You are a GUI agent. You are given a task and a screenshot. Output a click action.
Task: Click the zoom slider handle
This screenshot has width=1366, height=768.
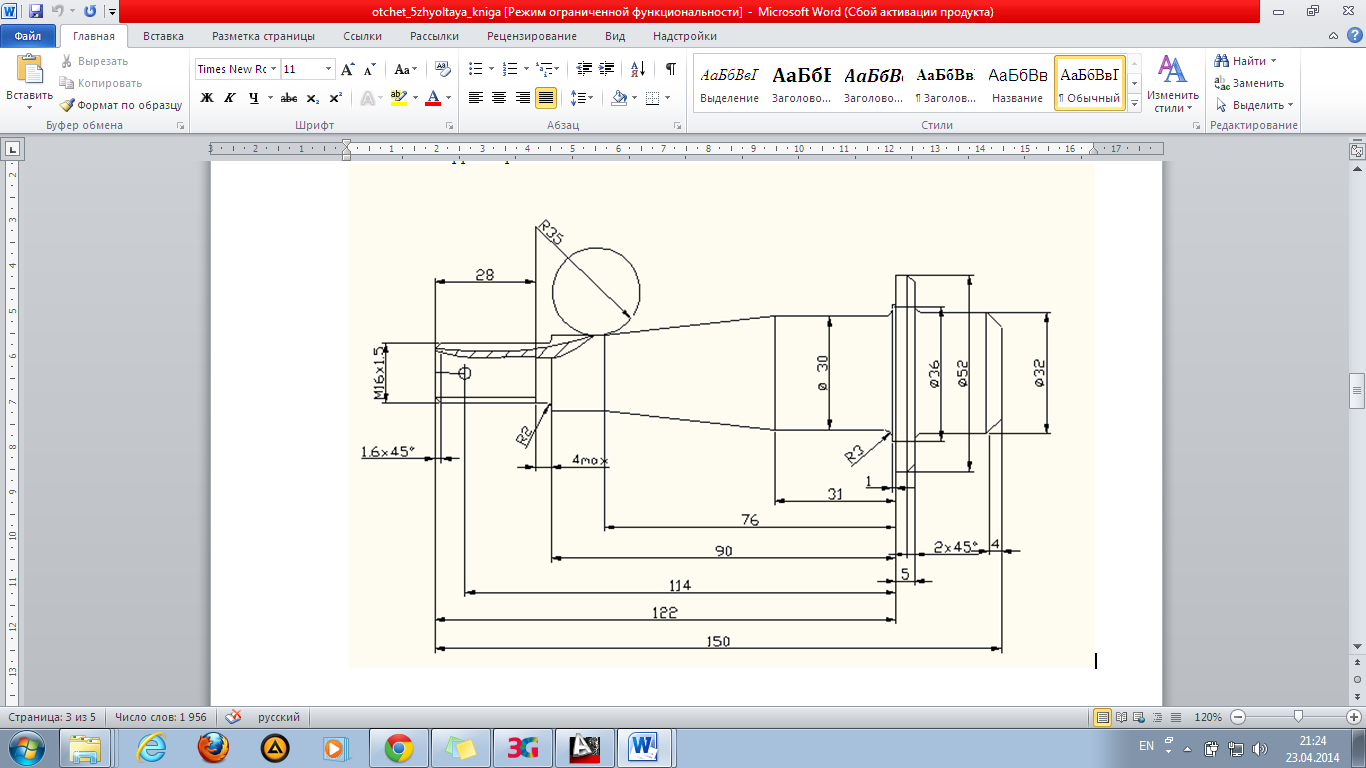[x=1298, y=717]
